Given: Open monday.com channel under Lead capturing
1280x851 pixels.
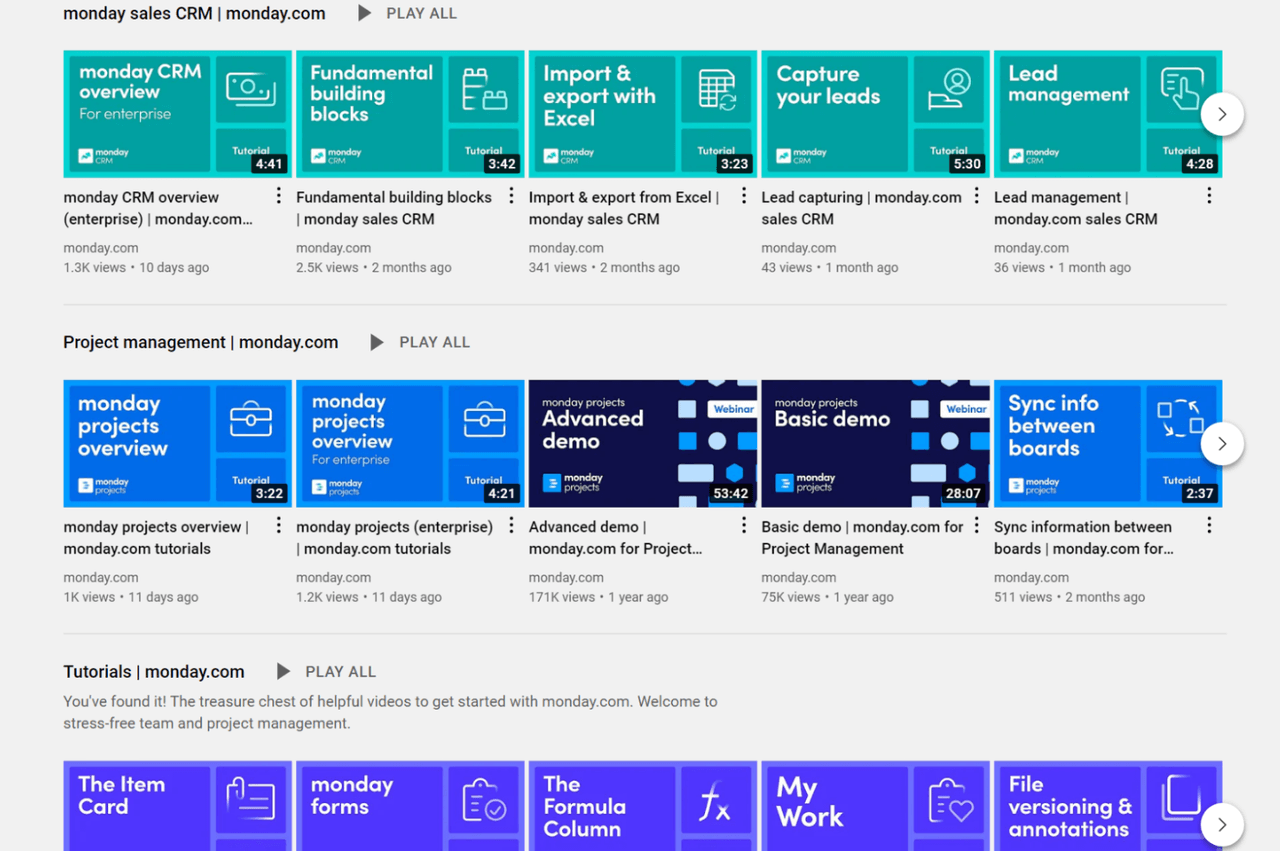Looking at the screenshot, I should pyautogui.click(x=799, y=248).
